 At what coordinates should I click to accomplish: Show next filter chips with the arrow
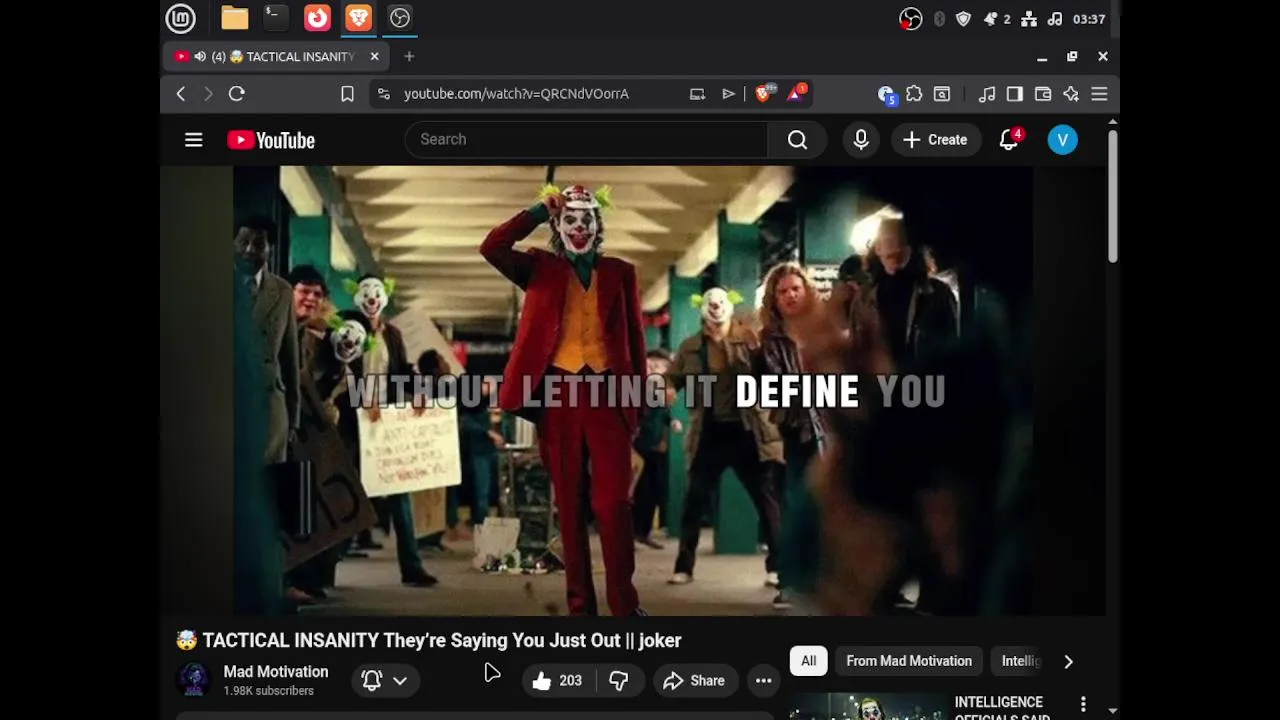[1068, 661]
